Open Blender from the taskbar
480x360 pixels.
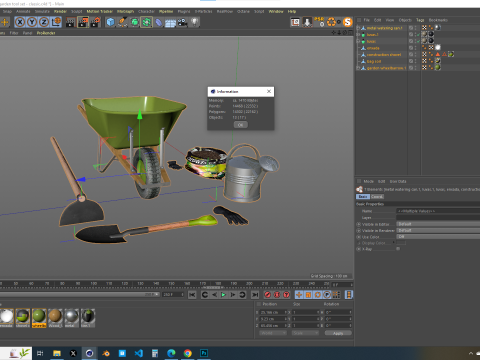[106, 353]
